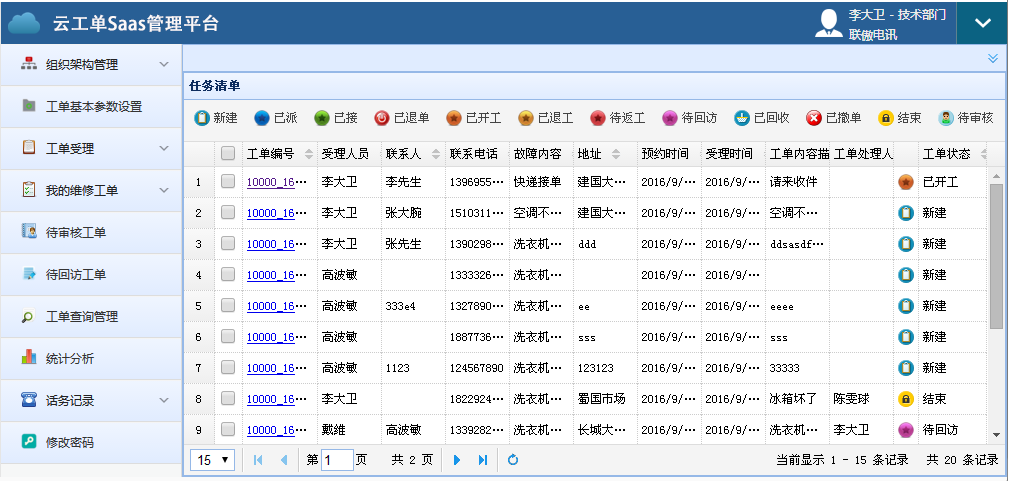This screenshot has height=481, width=1009.
Task: Filter by 待回访 using its toolbar icon
Action: [x=670, y=118]
